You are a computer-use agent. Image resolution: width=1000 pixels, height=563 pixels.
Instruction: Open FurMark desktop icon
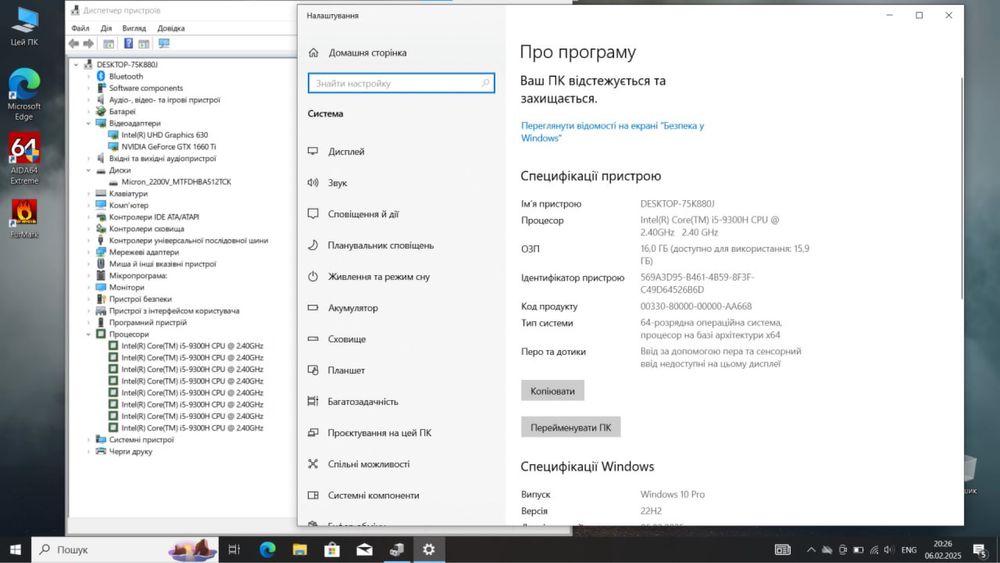[x=24, y=219]
